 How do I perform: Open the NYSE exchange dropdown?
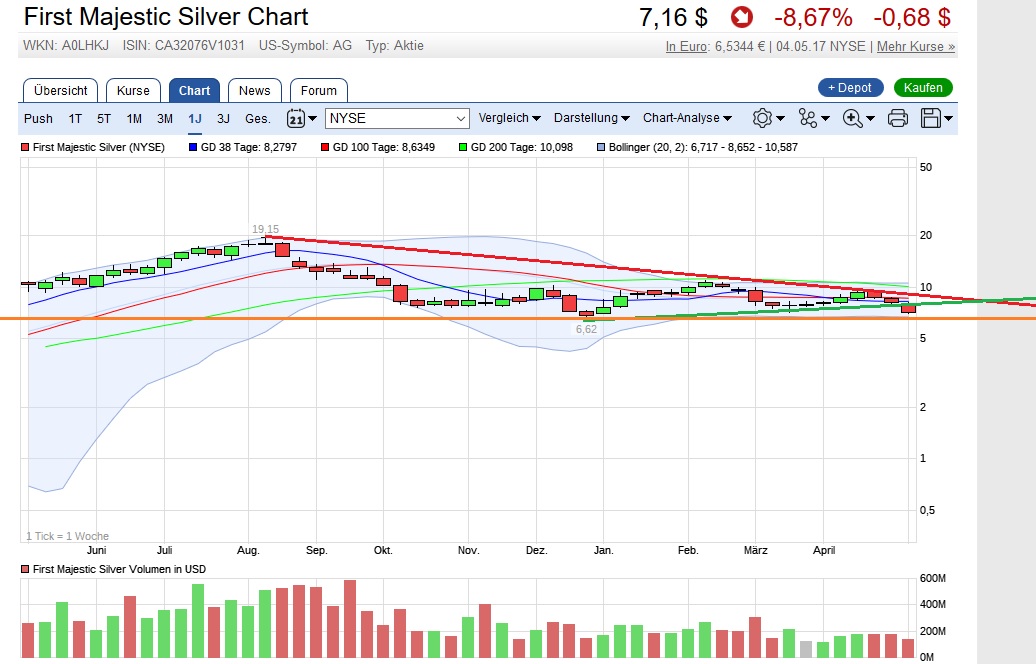tap(397, 118)
